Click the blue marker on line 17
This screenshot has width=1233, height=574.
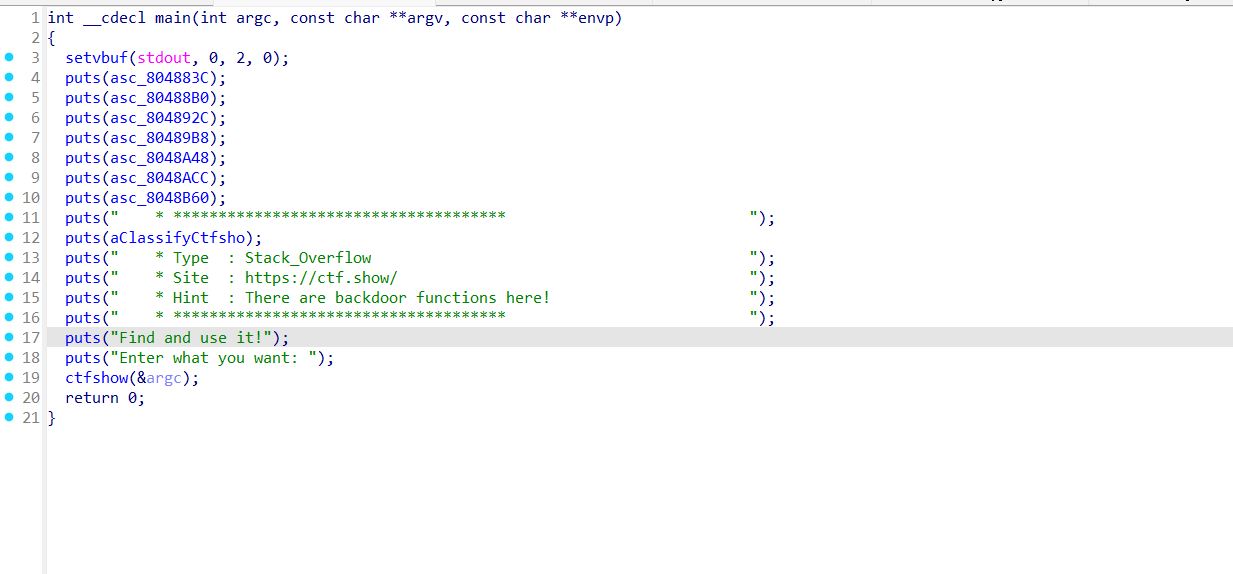tap(10, 338)
